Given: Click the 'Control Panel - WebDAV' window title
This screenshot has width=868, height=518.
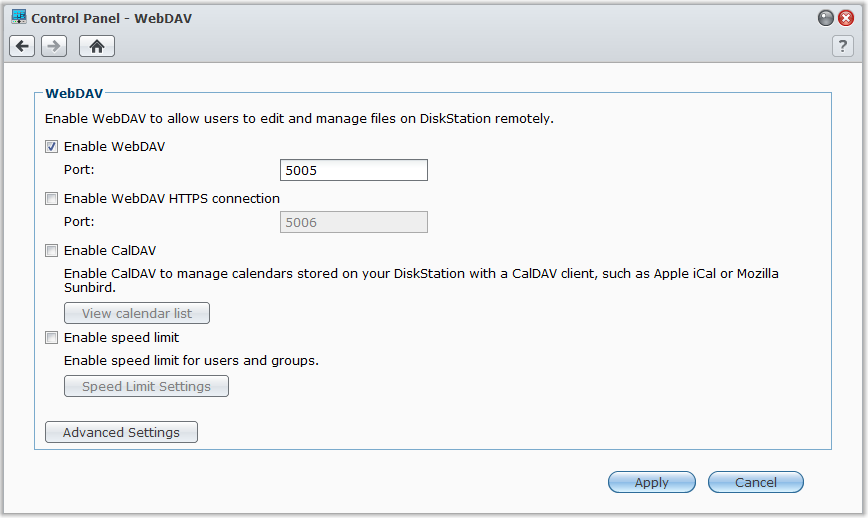Looking at the screenshot, I should pyautogui.click(x=111, y=18).
